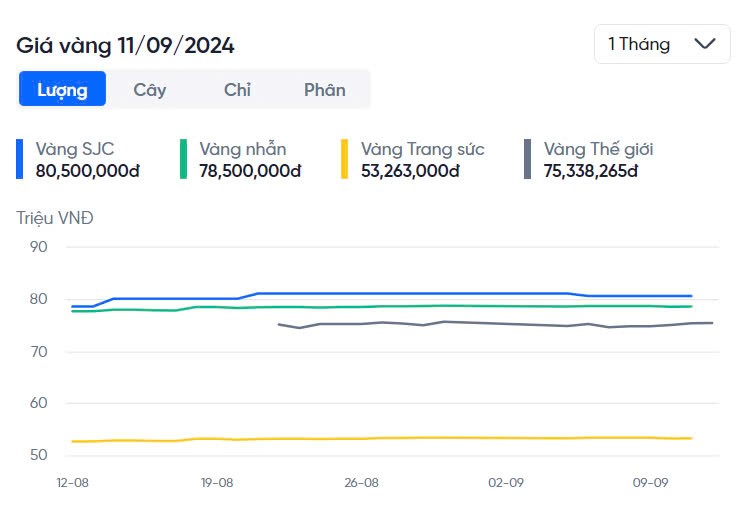This screenshot has width=736, height=522.
Task: Click the gray color bar for Vàng Thế giới
Action: coord(527,159)
